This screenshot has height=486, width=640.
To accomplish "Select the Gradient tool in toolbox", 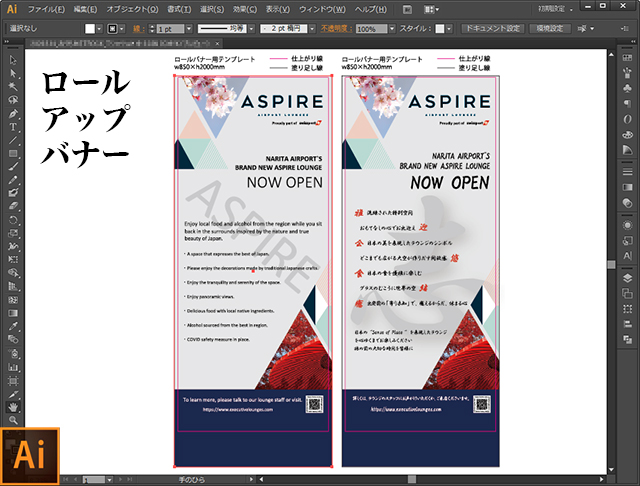I will click(13, 313).
